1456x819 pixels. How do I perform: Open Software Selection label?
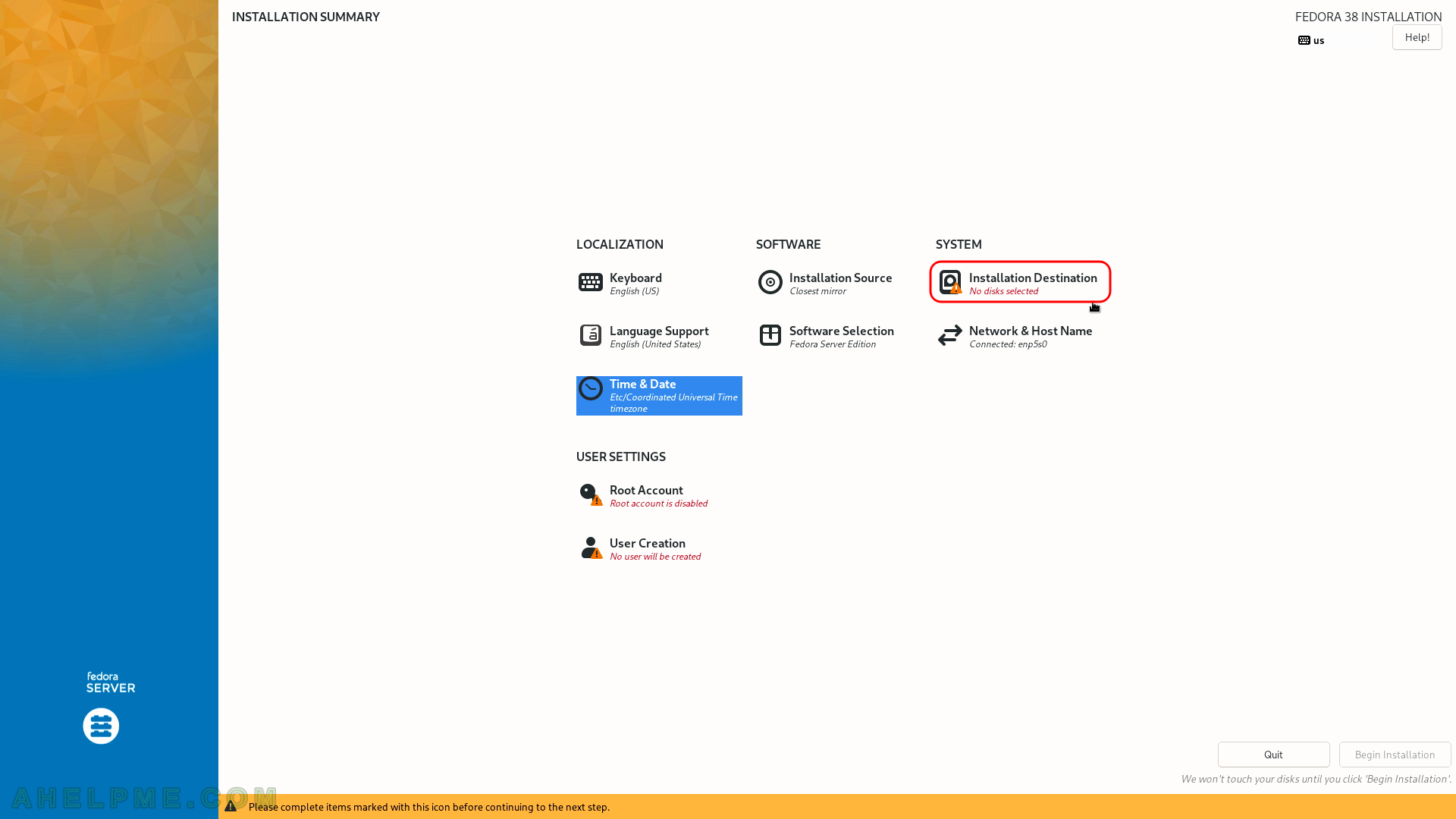(x=841, y=331)
